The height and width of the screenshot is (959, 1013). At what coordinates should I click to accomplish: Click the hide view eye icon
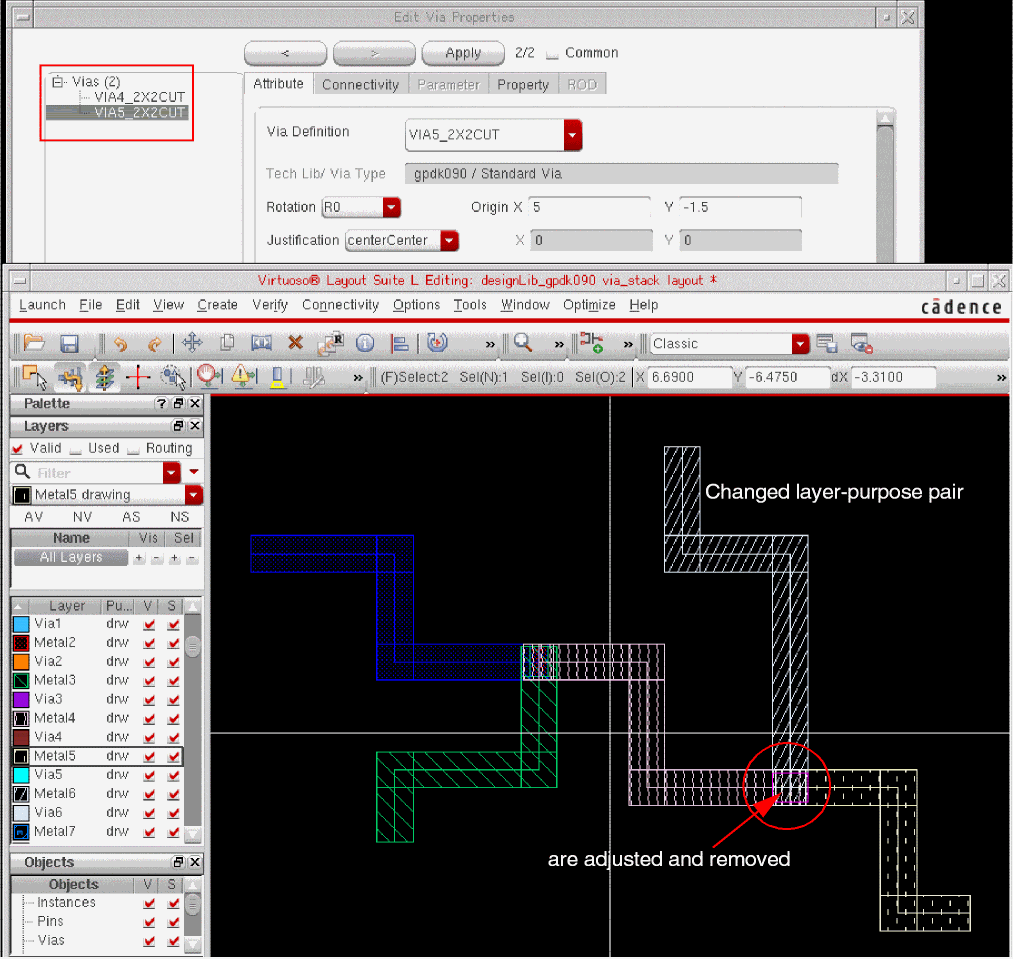(862, 343)
